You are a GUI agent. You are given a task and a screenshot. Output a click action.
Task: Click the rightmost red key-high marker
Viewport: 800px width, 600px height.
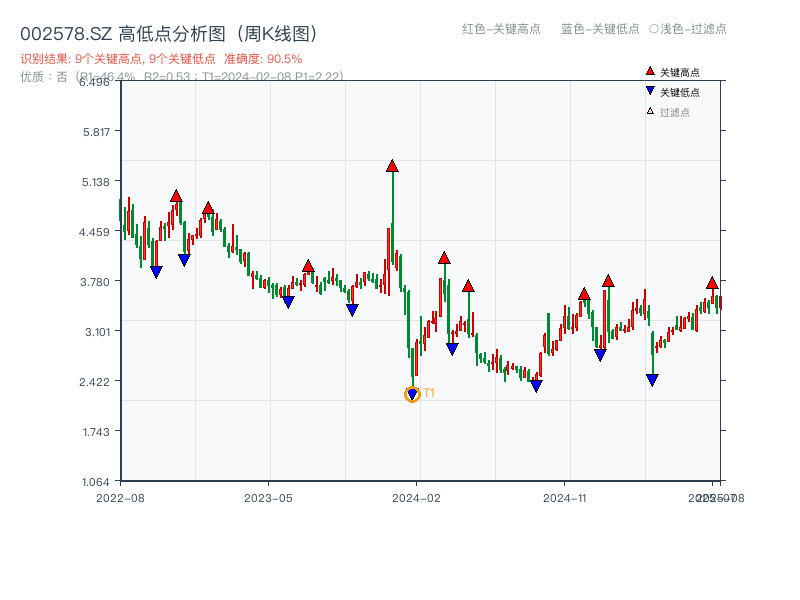tap(712, 283)
